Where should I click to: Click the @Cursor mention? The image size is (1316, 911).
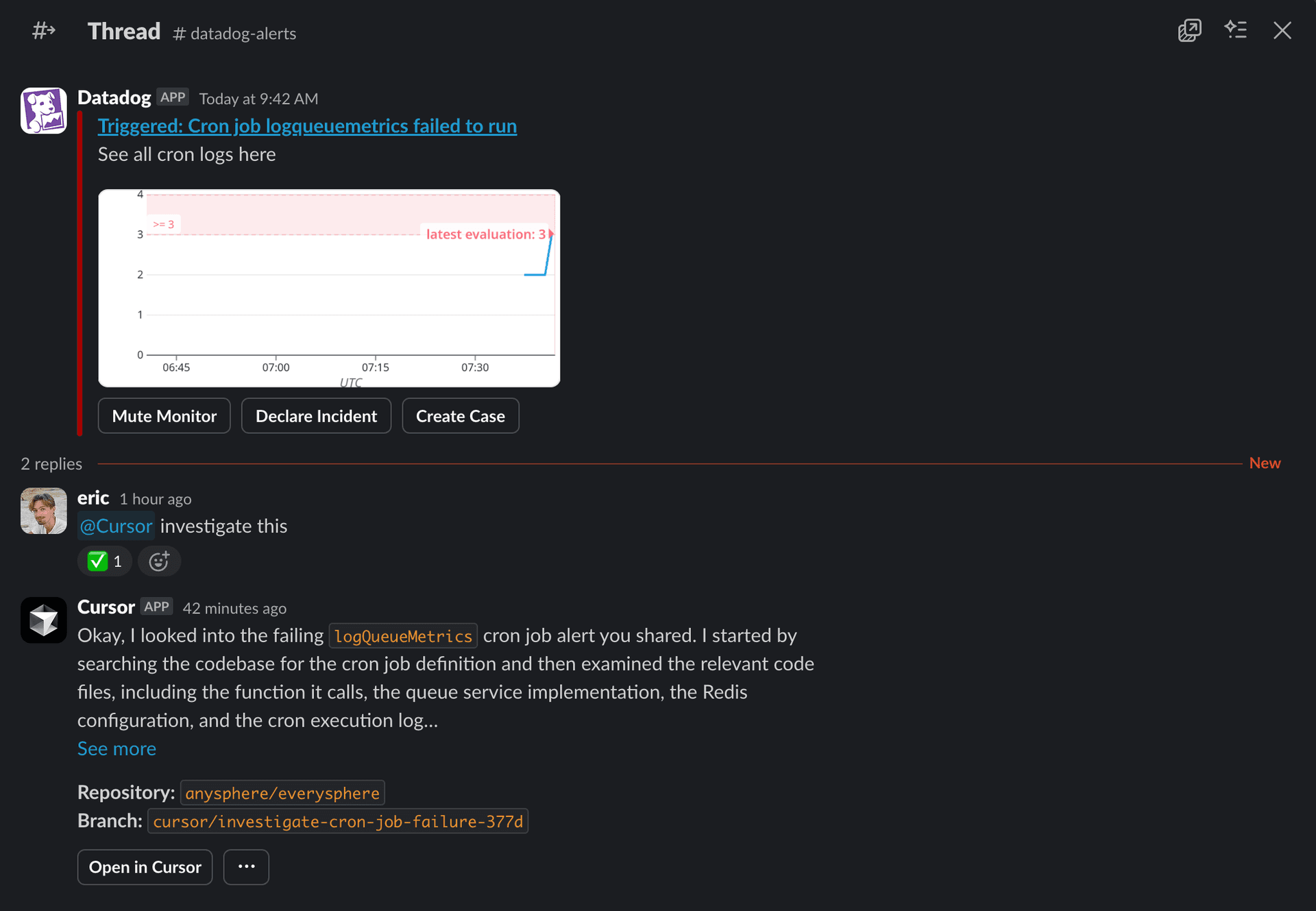pyautogui.click(x=116, y=526)
